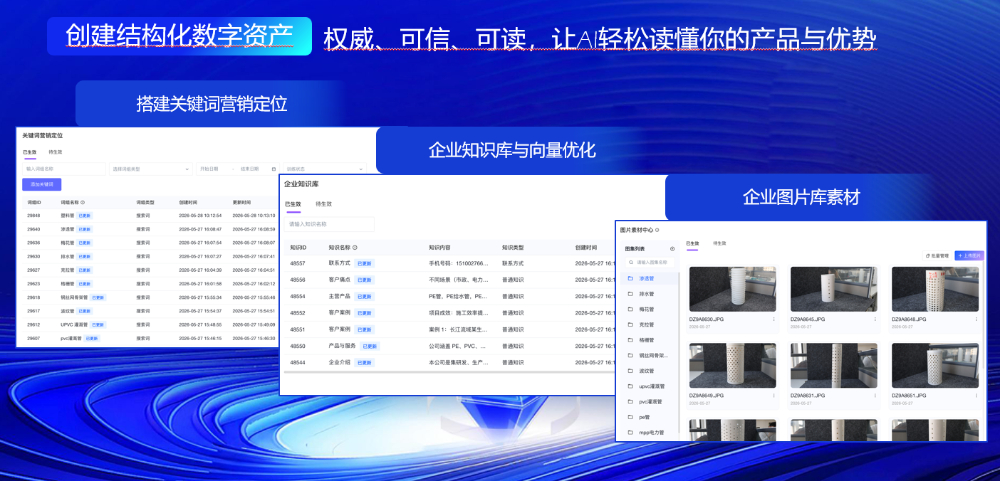Click the 克拉管 folder icon
1000x481 pixels.
pyautogui.click(x=630, y=325)
